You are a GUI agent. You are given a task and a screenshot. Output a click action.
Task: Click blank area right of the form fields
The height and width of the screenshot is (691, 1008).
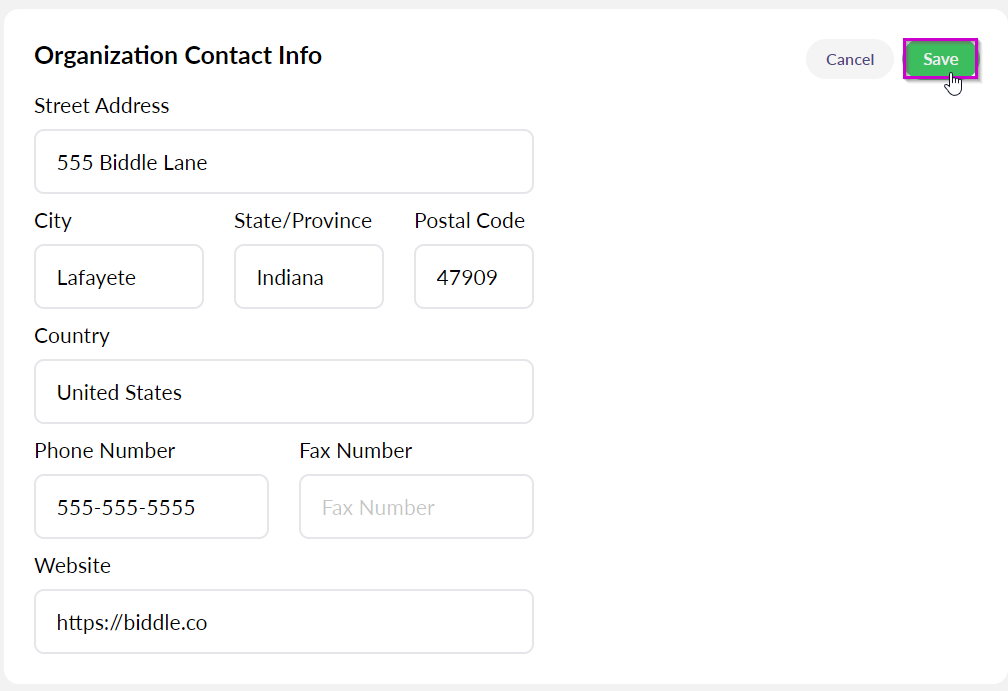tap(765, 386)
